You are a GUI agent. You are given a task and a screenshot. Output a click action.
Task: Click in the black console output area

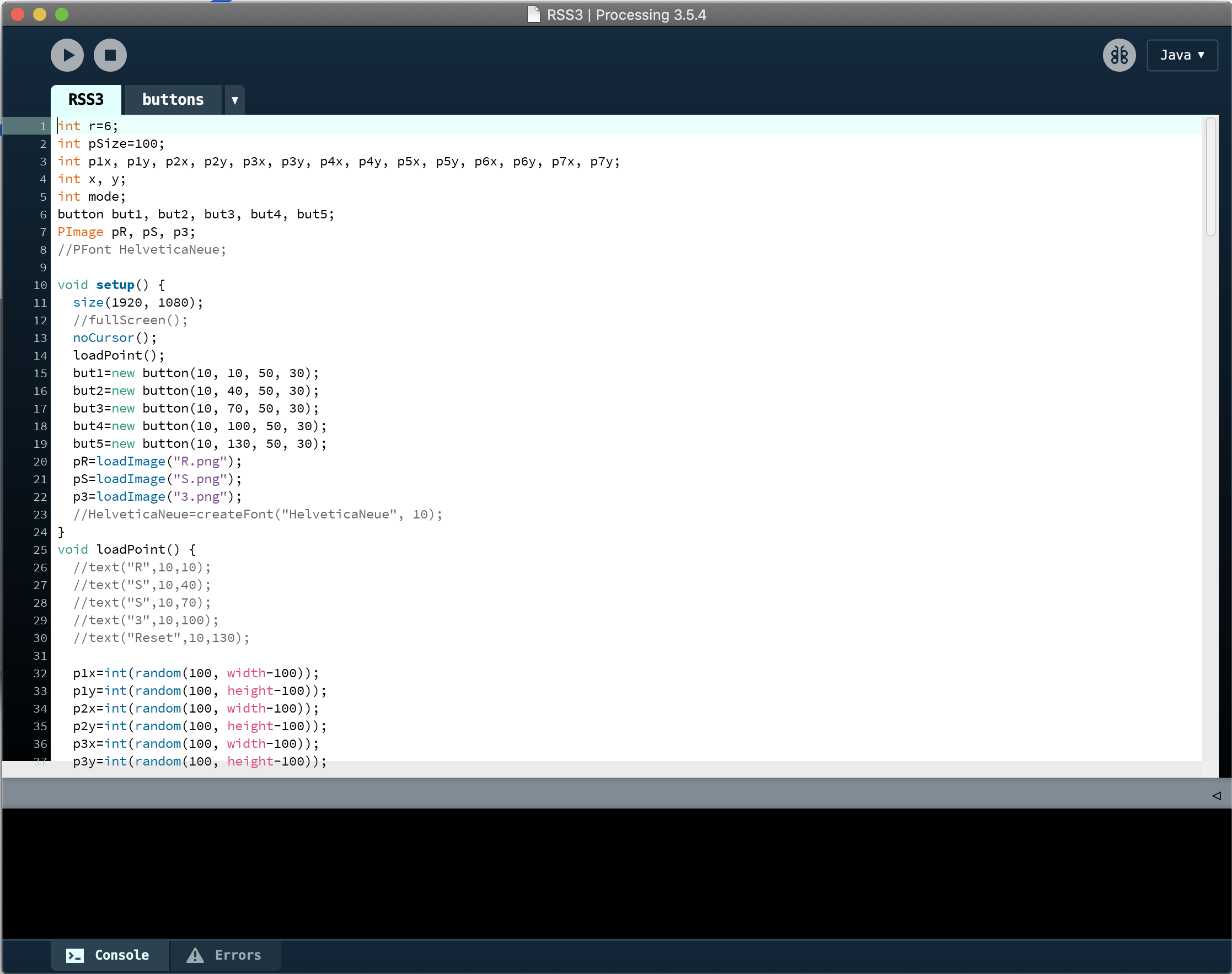tap(617, 874)
